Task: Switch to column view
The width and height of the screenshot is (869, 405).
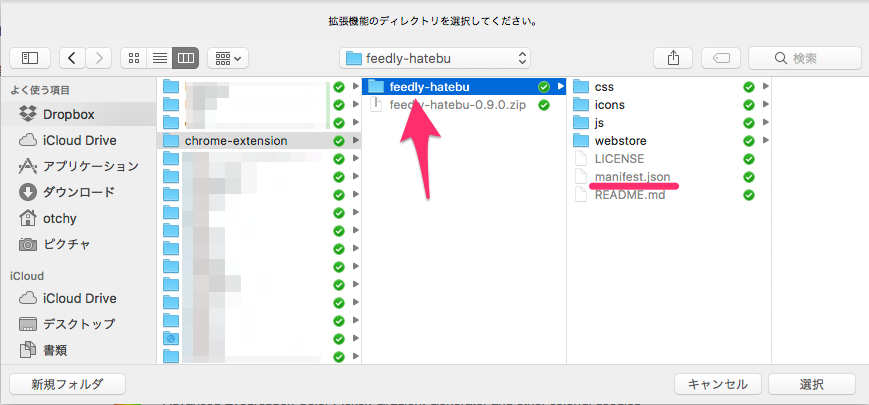Action: click(186, 58)
